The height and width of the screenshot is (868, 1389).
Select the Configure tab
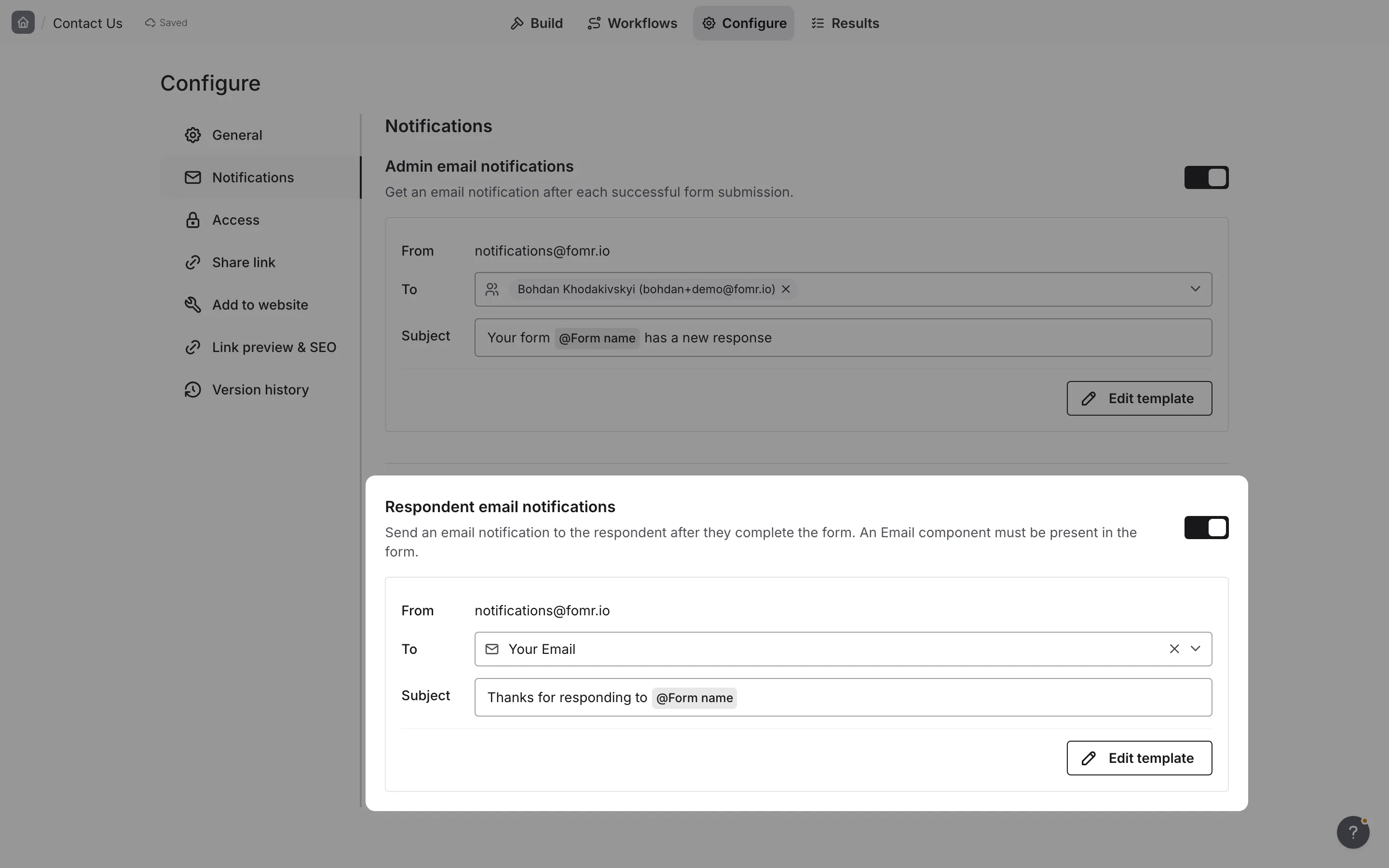(744, 23)
